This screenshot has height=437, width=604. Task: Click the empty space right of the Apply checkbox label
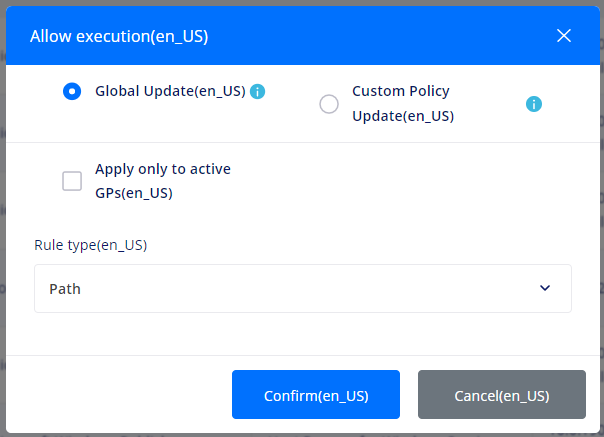coord(401,181)
